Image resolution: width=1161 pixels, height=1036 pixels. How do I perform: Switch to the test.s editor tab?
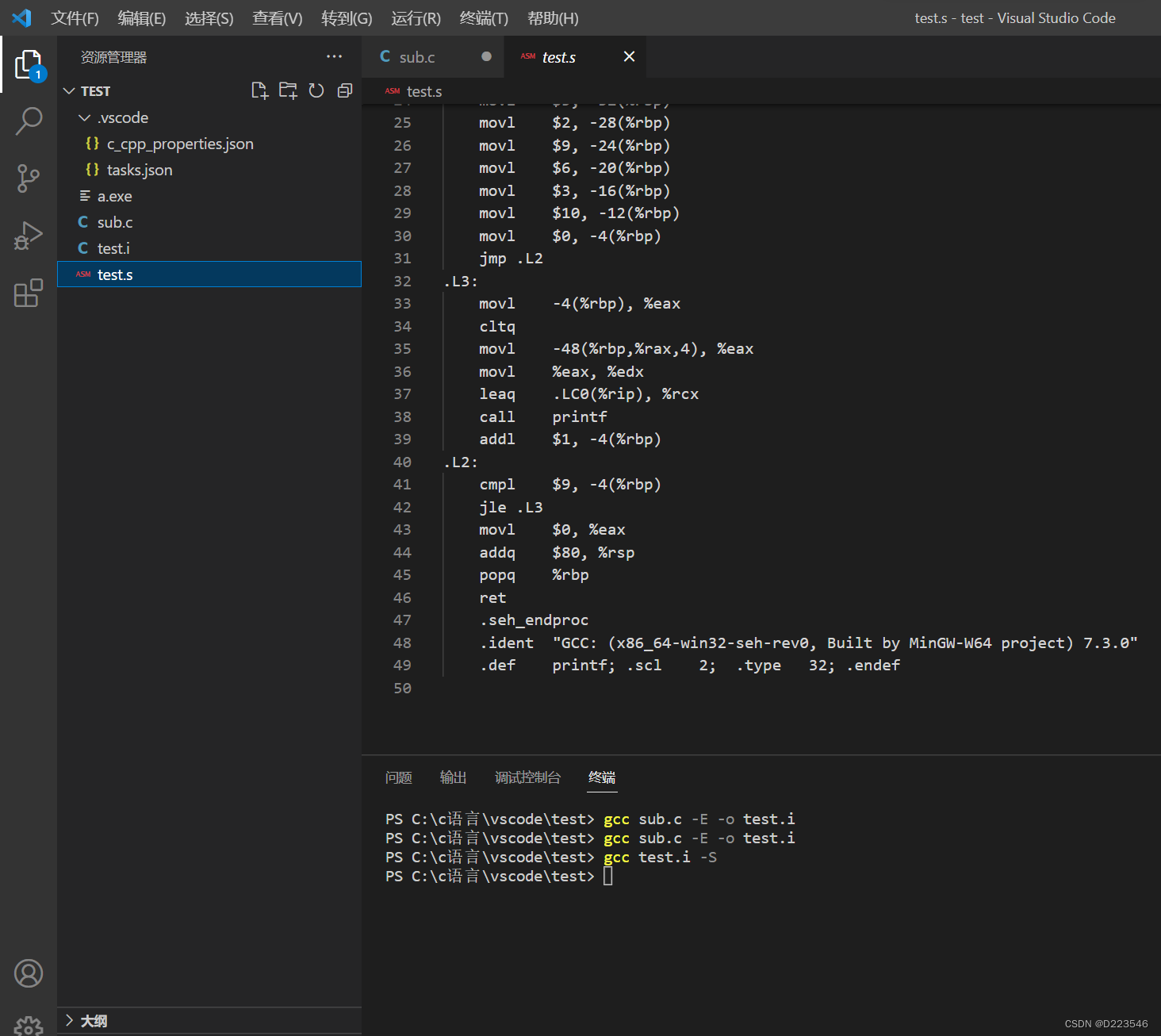574,56
